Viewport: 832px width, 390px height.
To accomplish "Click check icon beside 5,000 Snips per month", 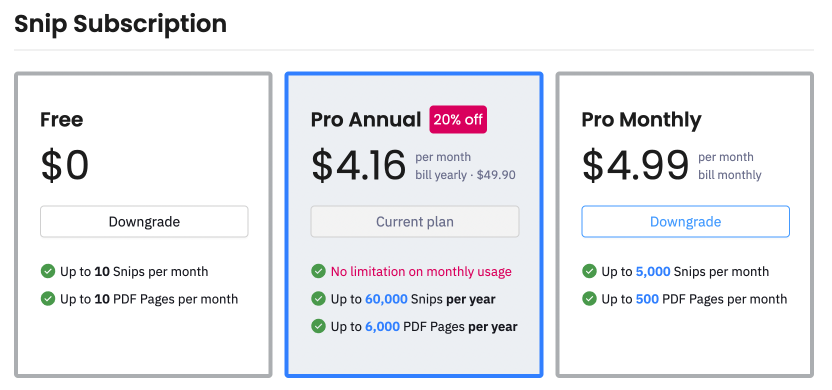I will [589, 271].
